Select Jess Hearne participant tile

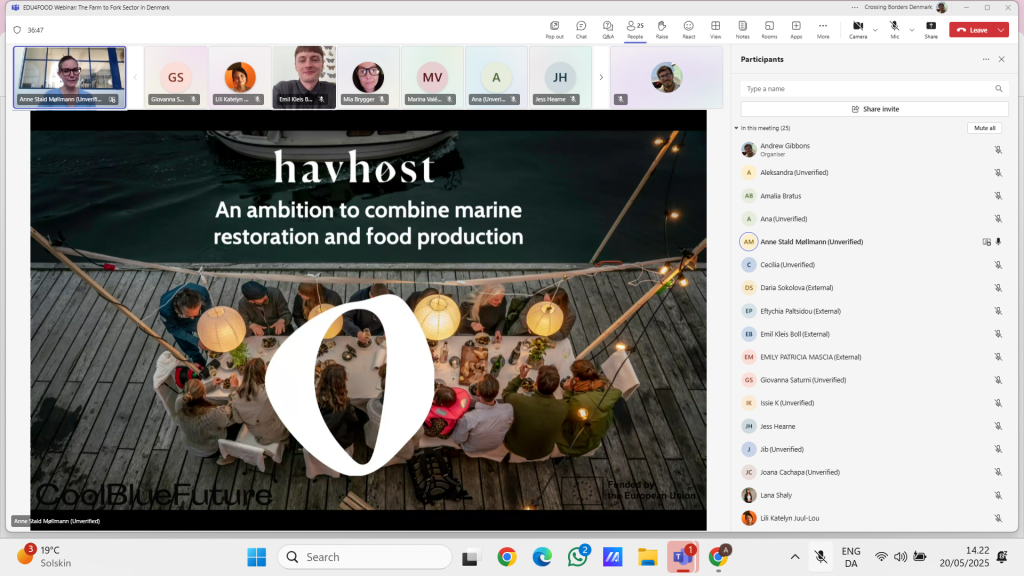pos(560,77)
